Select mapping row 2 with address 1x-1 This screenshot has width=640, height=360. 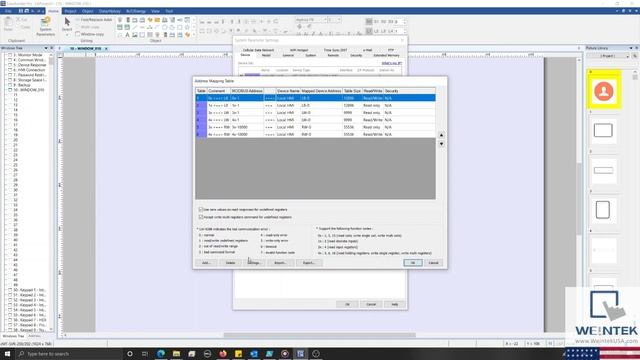(x=315, y=105)
